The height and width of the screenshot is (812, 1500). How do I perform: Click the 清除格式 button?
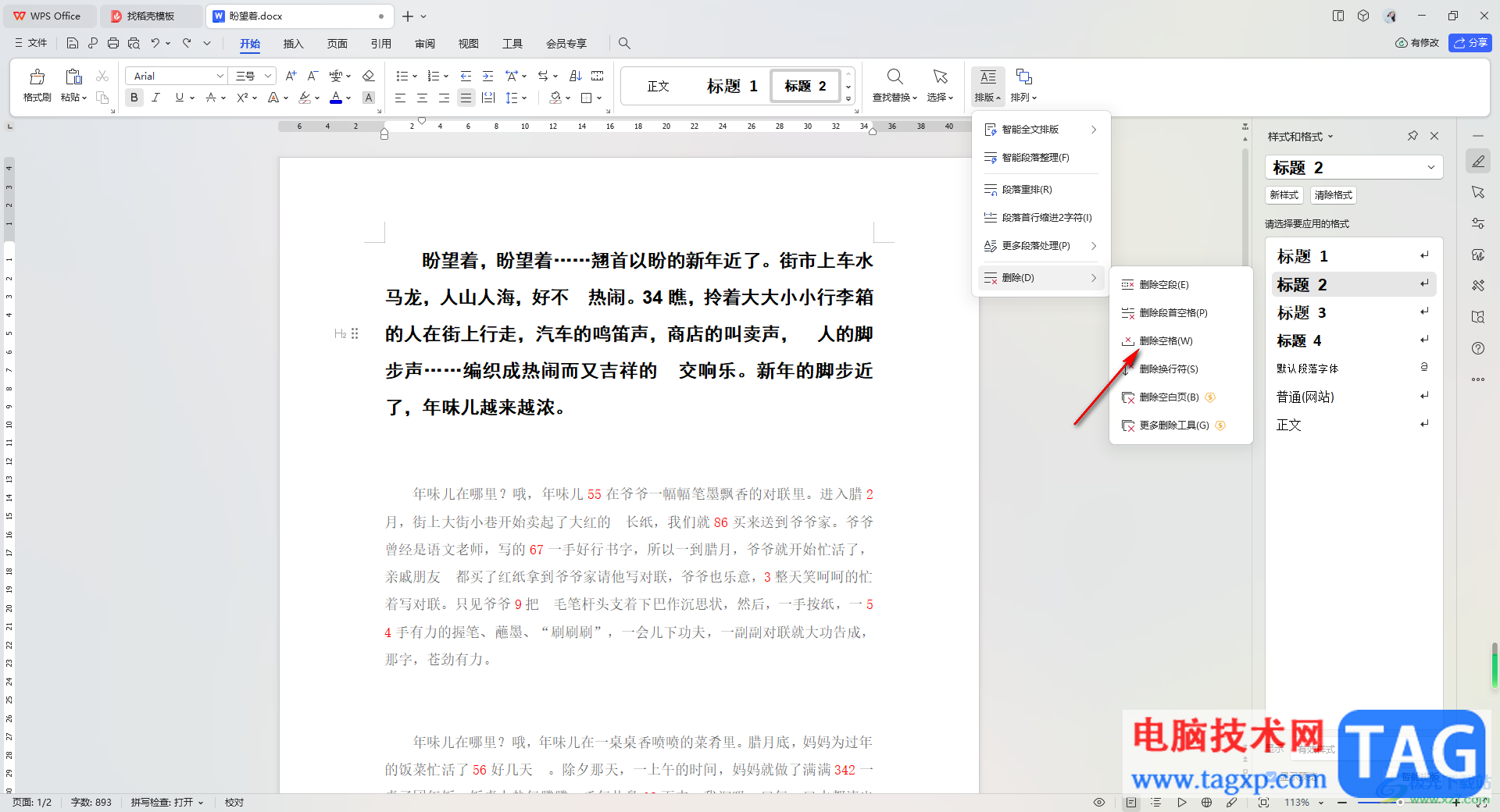point(1333,195)
